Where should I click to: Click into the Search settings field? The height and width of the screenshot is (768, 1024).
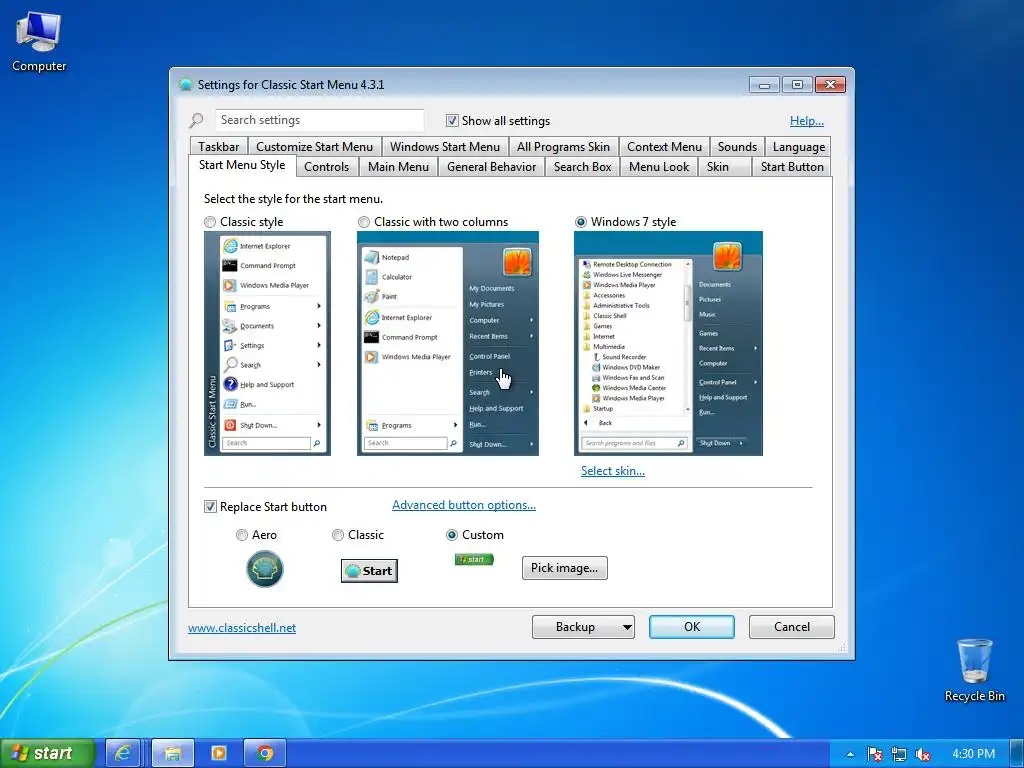[319, 120]
